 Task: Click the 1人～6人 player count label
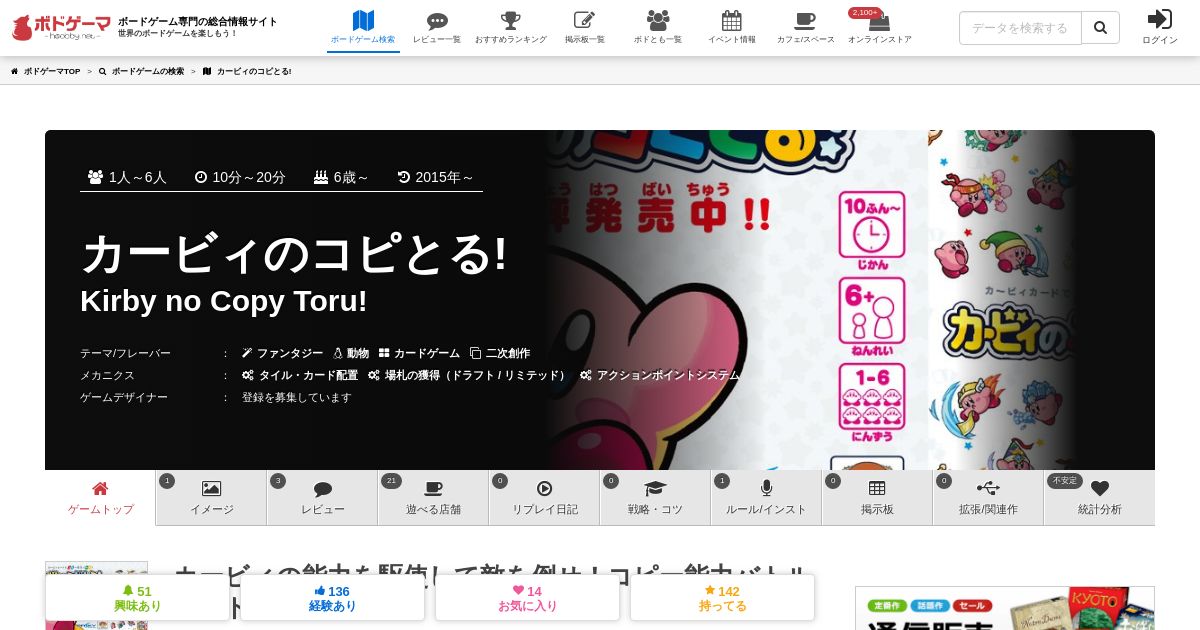(127, 177)
